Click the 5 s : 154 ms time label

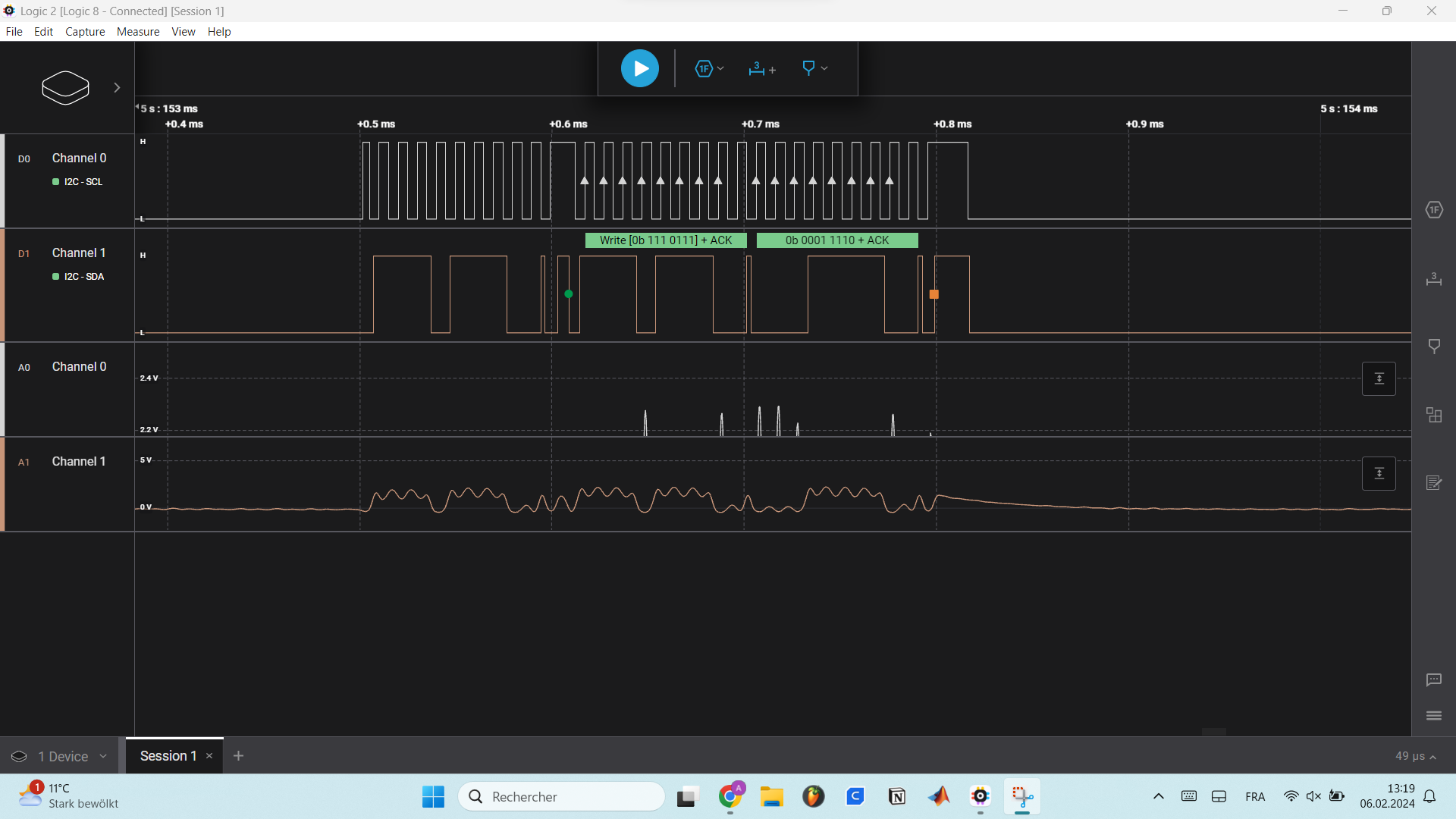1349,108
